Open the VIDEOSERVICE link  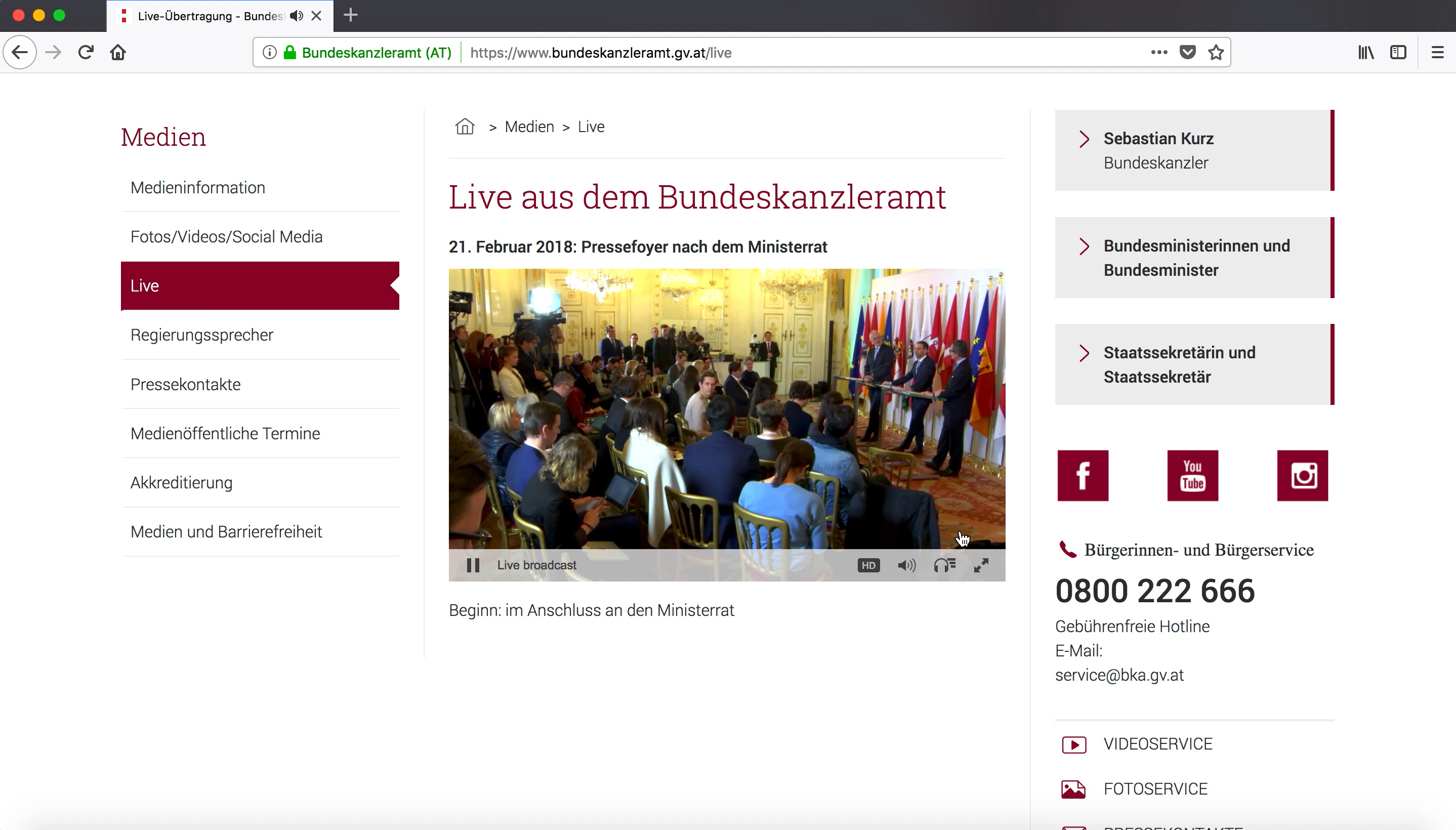[1158, 744]
